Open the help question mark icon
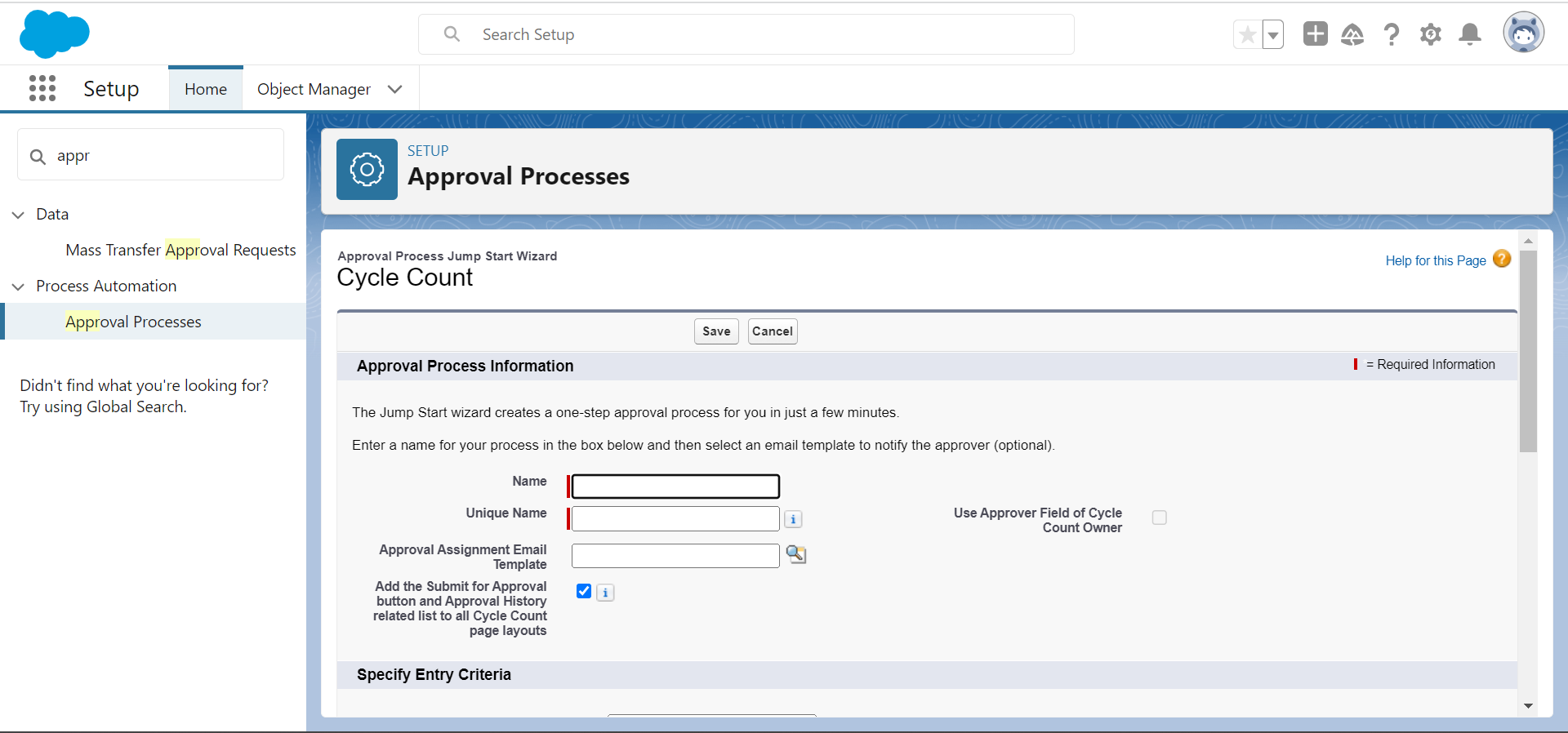Viewport: 1568px width, 733px height. tap(1392, 34)
